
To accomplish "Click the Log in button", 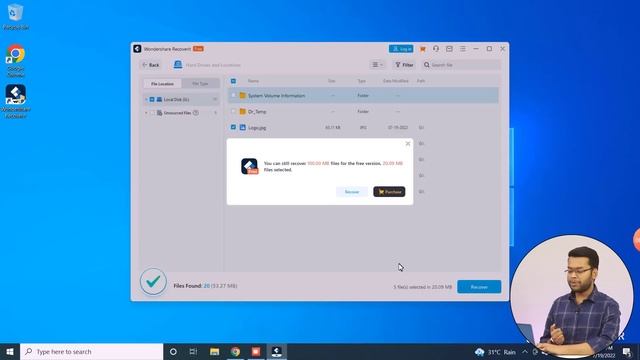I will (401, 49).
